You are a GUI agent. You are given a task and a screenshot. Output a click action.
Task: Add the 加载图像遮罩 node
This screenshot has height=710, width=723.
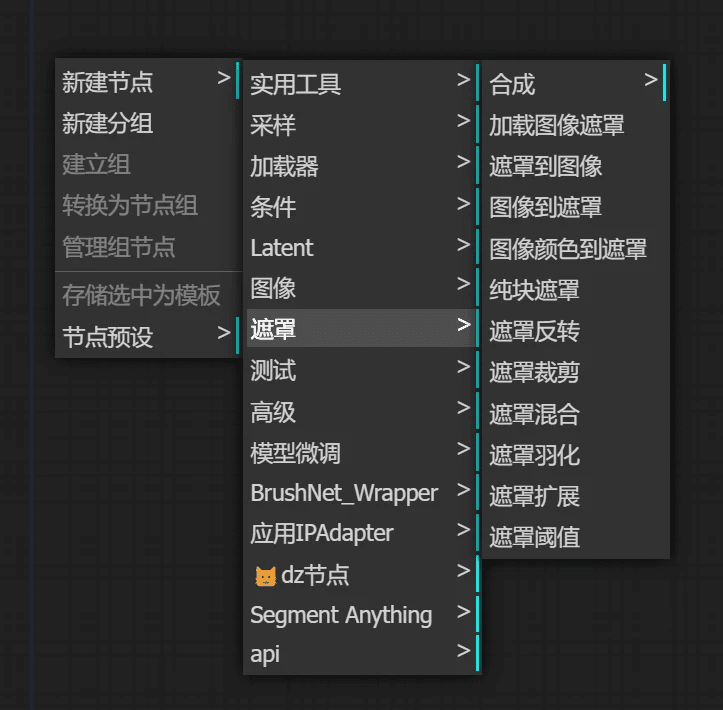click(576, 124)
